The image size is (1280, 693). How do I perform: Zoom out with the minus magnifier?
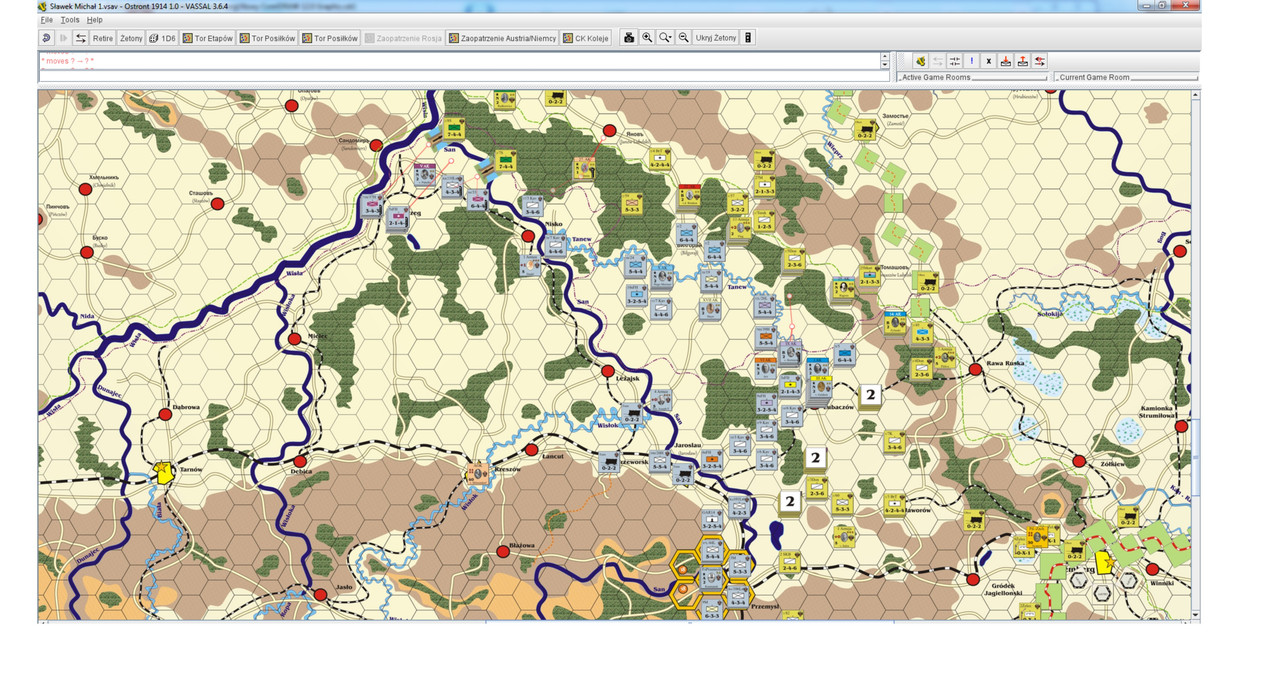683,38
